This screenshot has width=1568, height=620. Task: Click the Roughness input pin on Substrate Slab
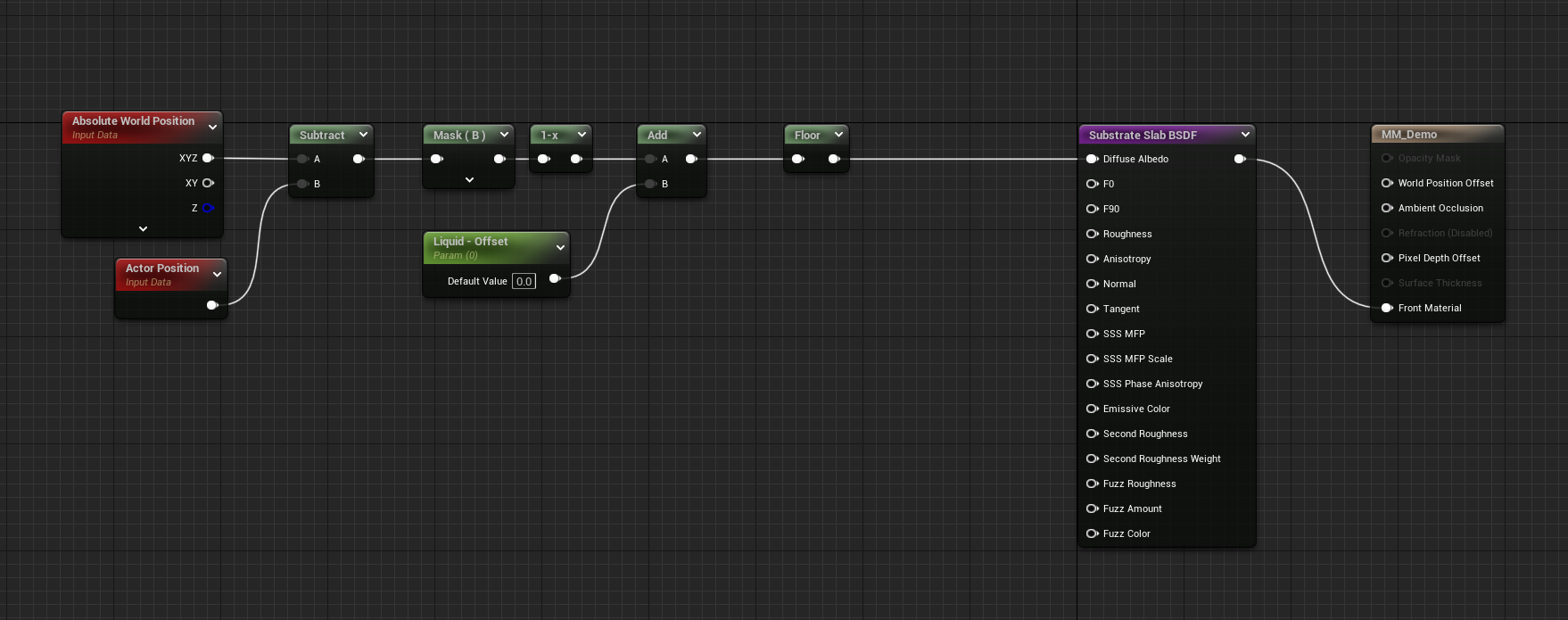click(x=1092, y=234)
